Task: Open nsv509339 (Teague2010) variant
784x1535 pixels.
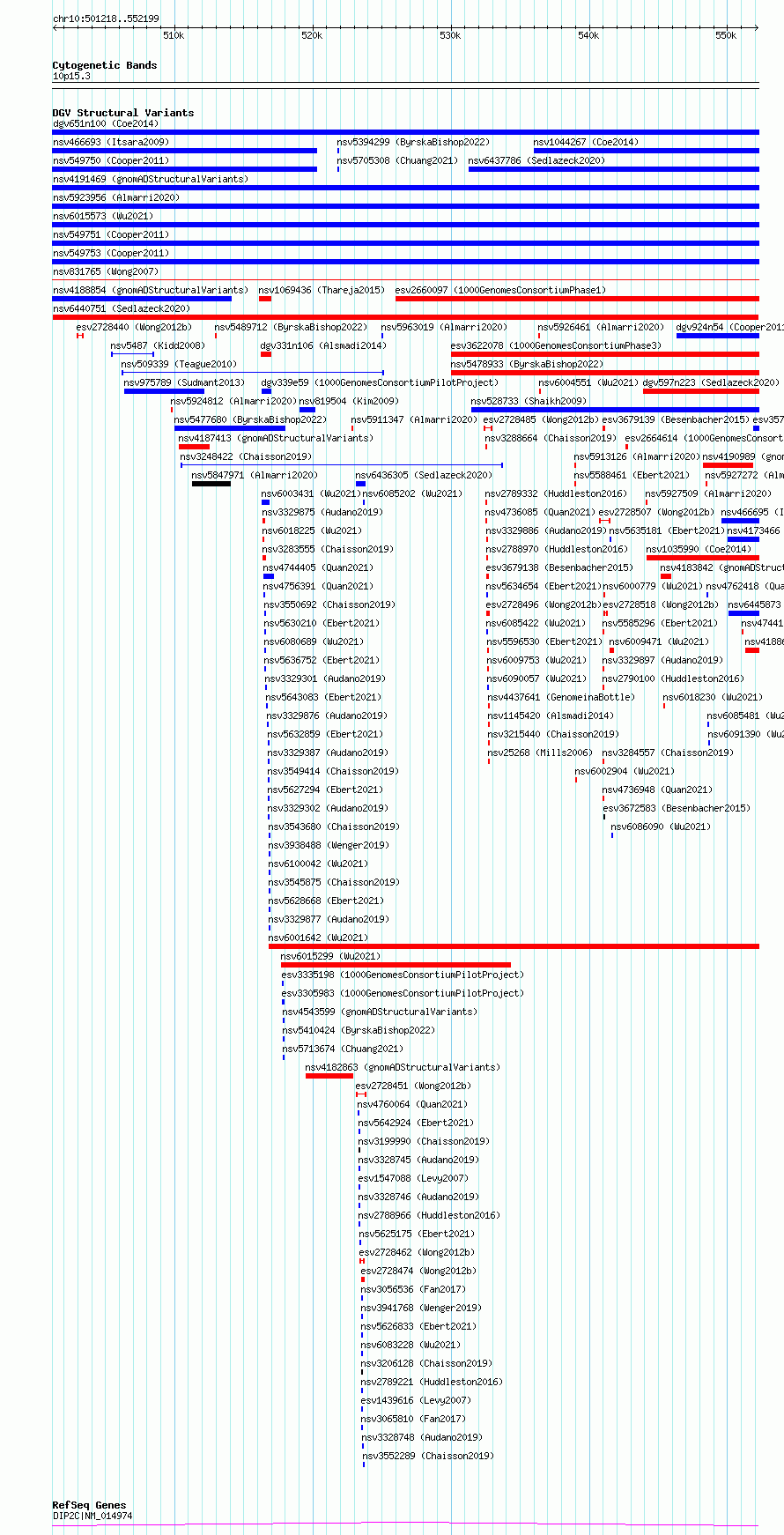Action: click(x=179, y=364)
